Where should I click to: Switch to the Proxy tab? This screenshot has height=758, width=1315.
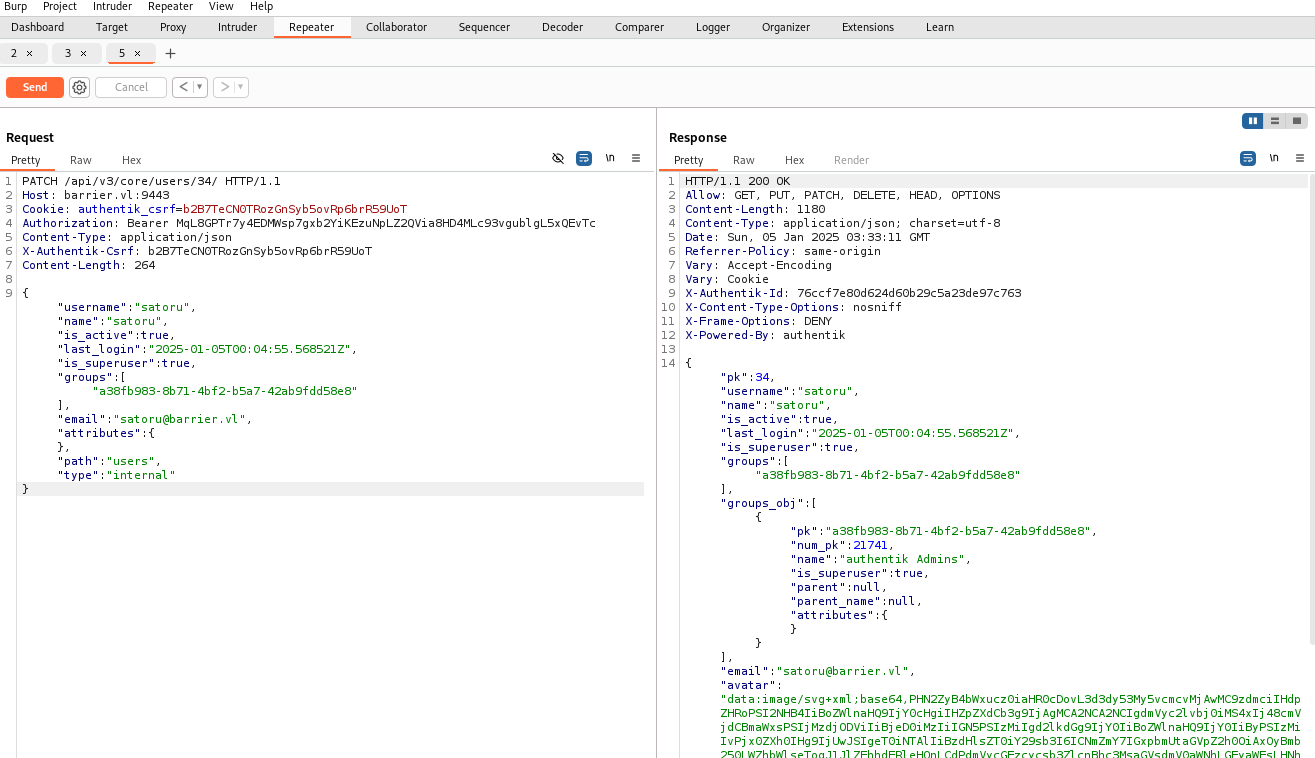point(173,27)
